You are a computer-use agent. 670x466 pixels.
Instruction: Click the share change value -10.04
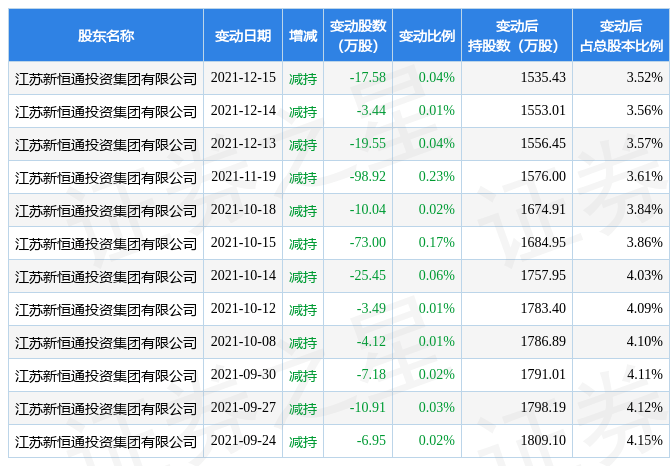point(367,209)
